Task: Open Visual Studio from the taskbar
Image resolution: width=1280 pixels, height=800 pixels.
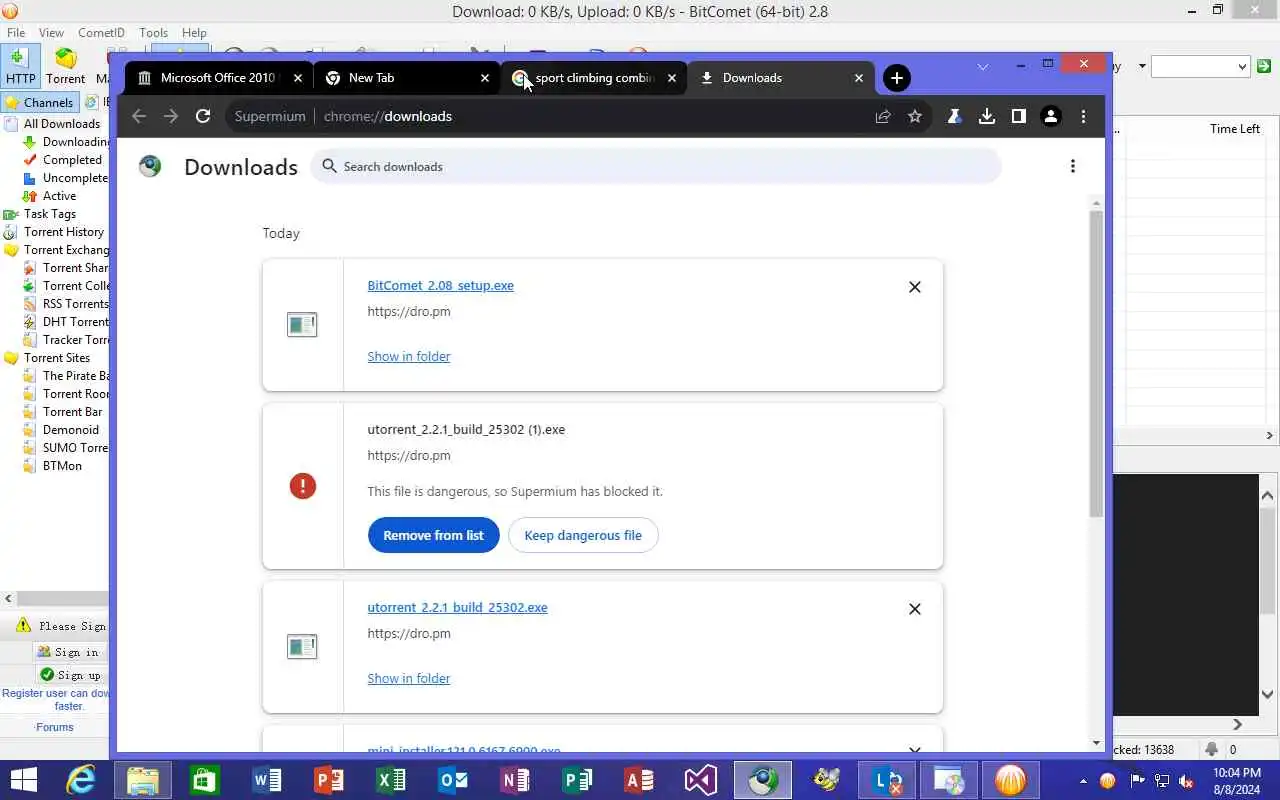Action: 701,780
